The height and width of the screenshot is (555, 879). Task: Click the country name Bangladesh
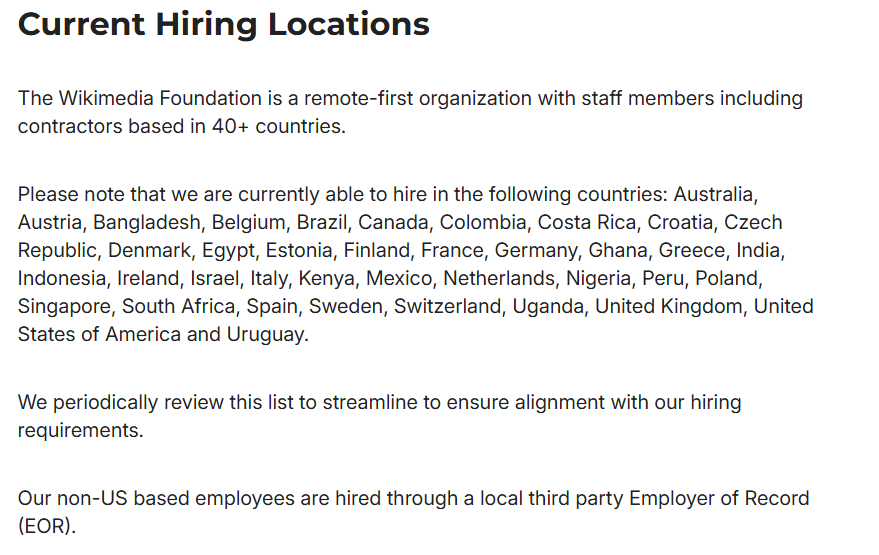pyautogui.click(x=147, y=222)
